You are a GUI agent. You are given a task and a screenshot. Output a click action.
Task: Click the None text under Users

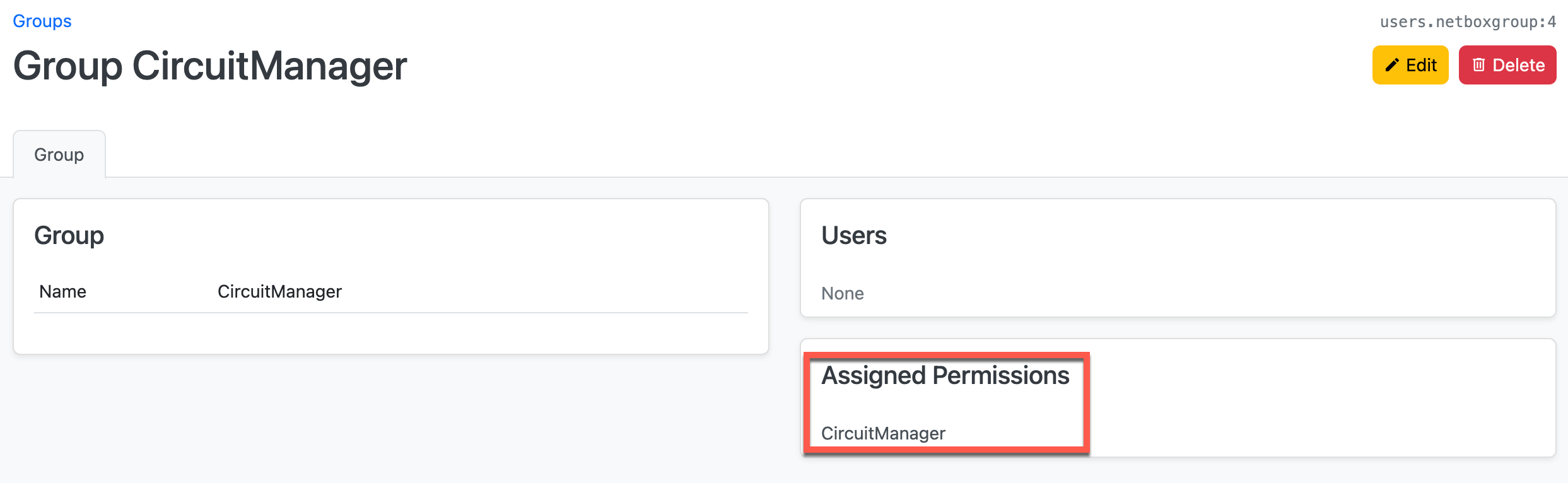pos(842,293)
